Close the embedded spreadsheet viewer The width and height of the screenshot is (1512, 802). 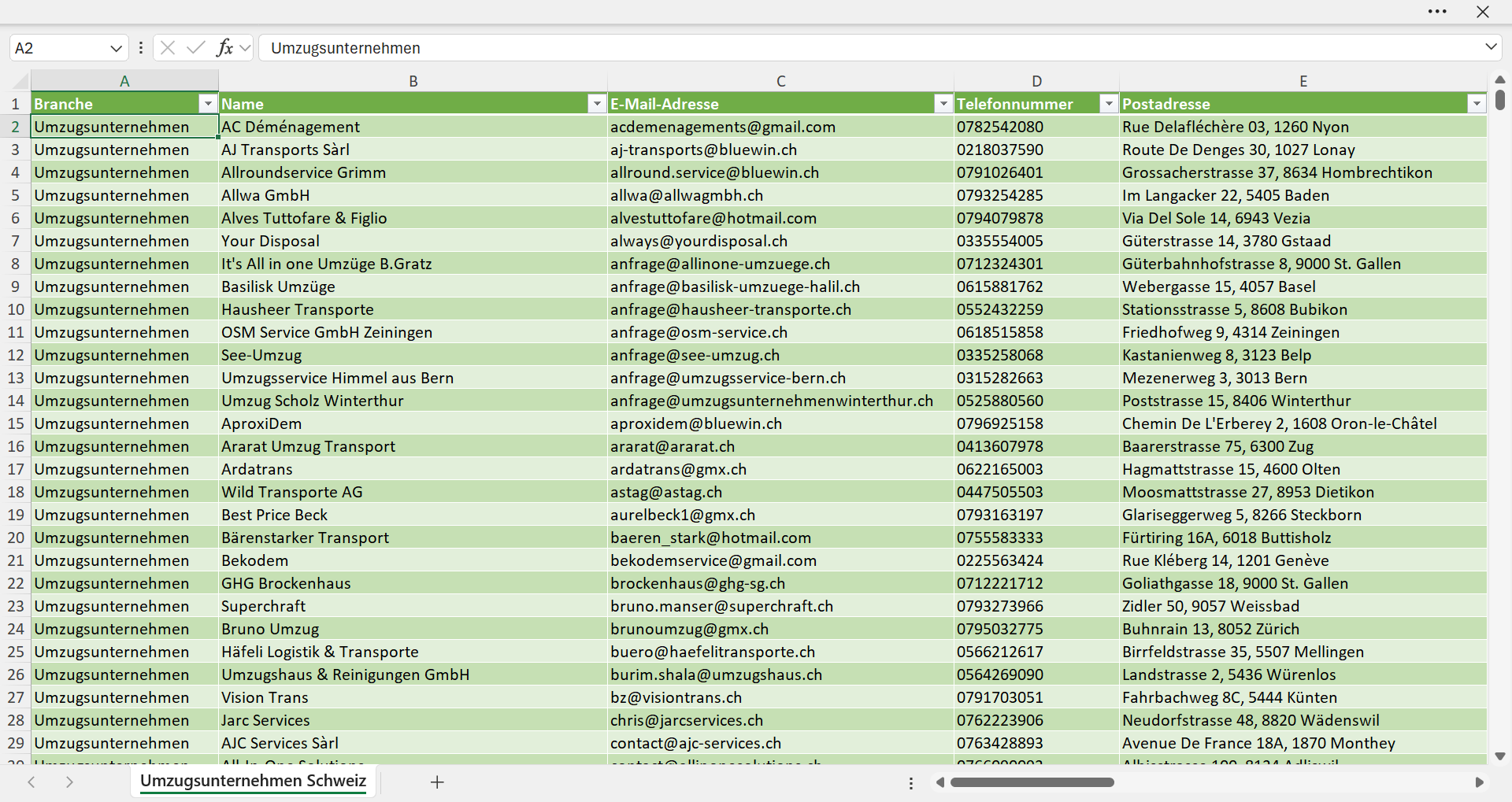[1483, 12]
